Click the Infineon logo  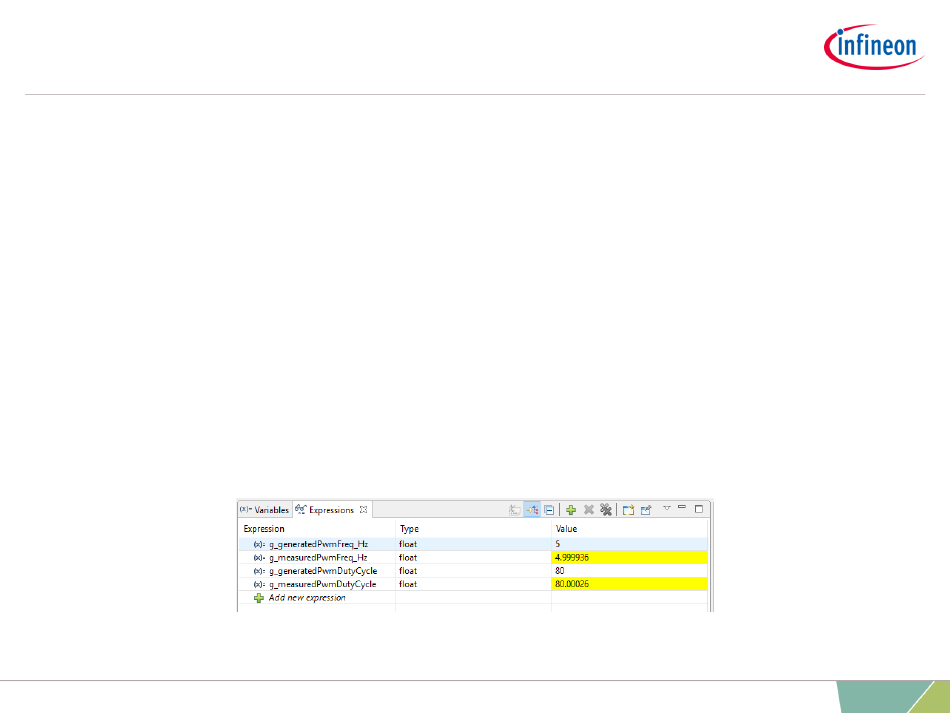tap(874, 47)
